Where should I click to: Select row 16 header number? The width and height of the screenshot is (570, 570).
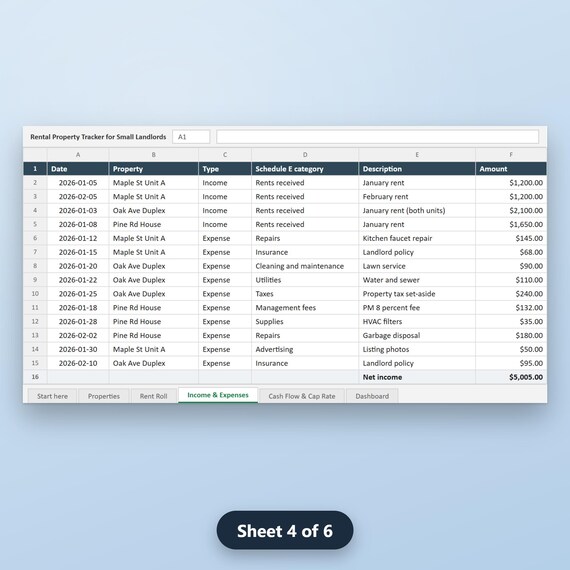[x=35, y=377]
